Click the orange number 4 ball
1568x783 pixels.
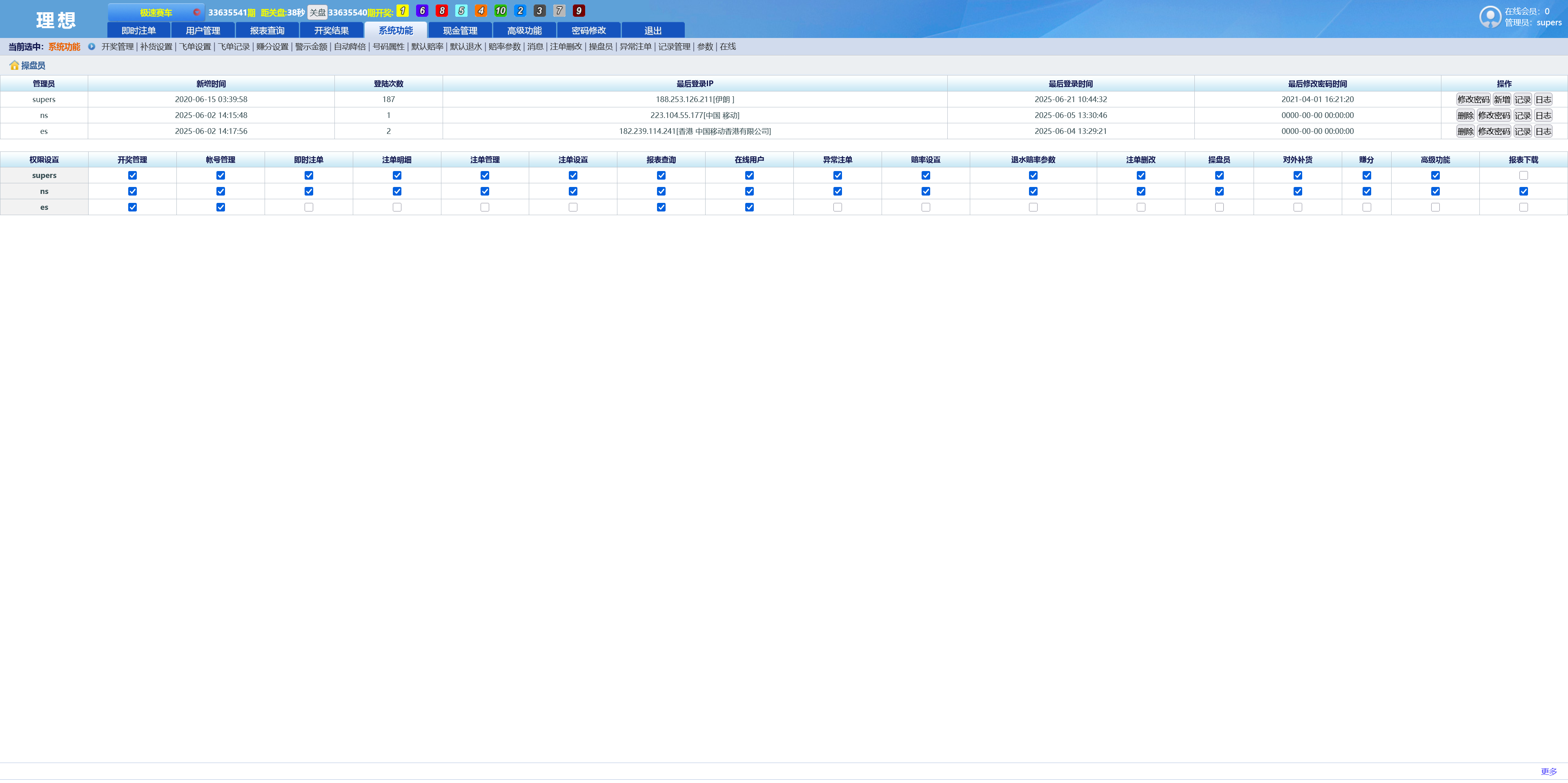(481, 11)
